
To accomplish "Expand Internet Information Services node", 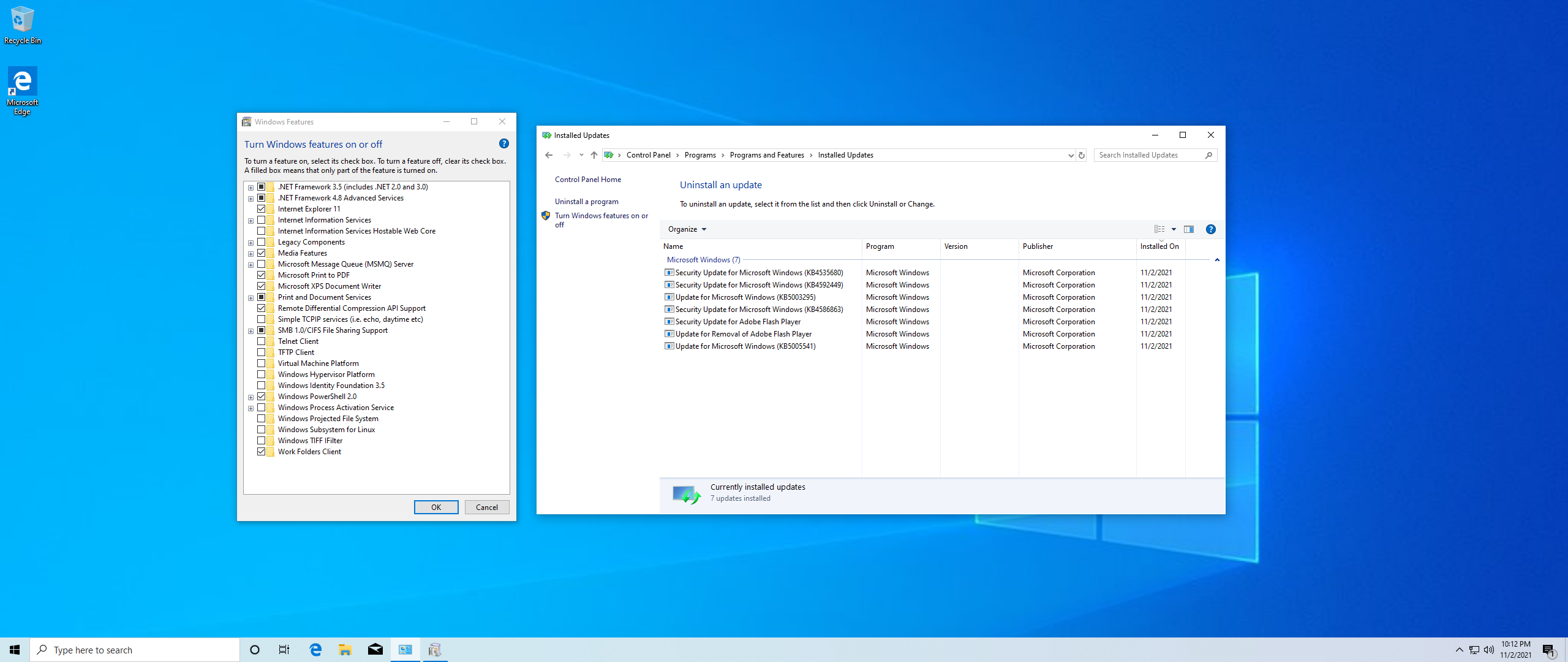I will point(251,221).
